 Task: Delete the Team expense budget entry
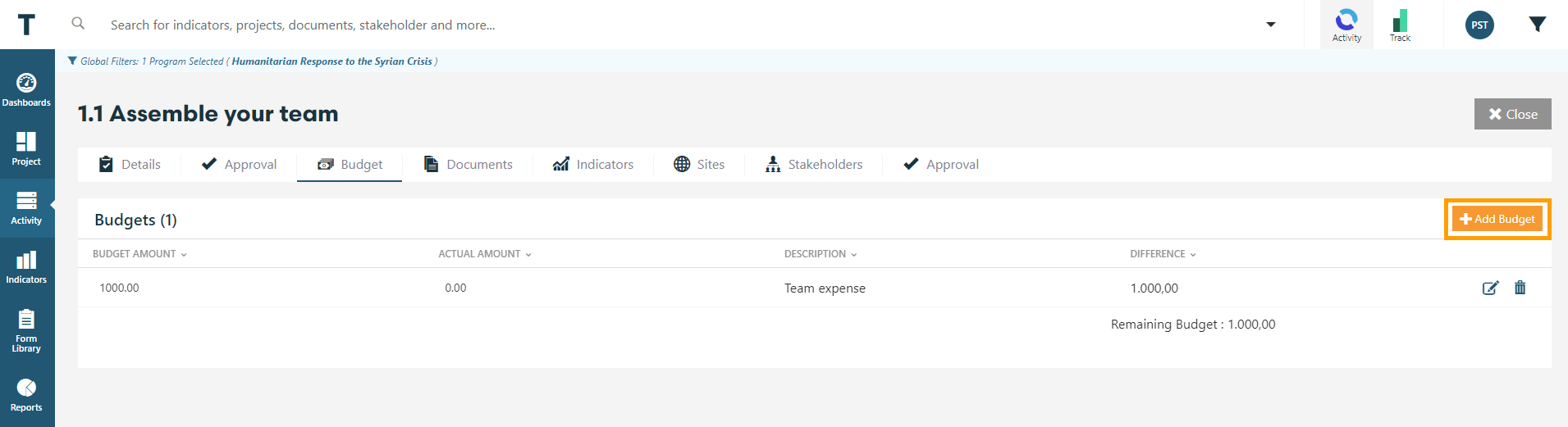(x=1520, y=288)
